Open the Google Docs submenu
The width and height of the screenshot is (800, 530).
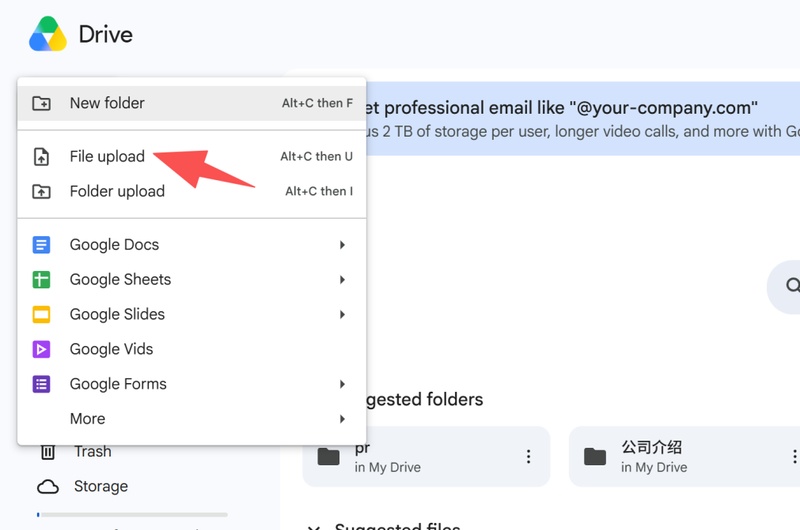pyautogui.click(x=192, y=245)
